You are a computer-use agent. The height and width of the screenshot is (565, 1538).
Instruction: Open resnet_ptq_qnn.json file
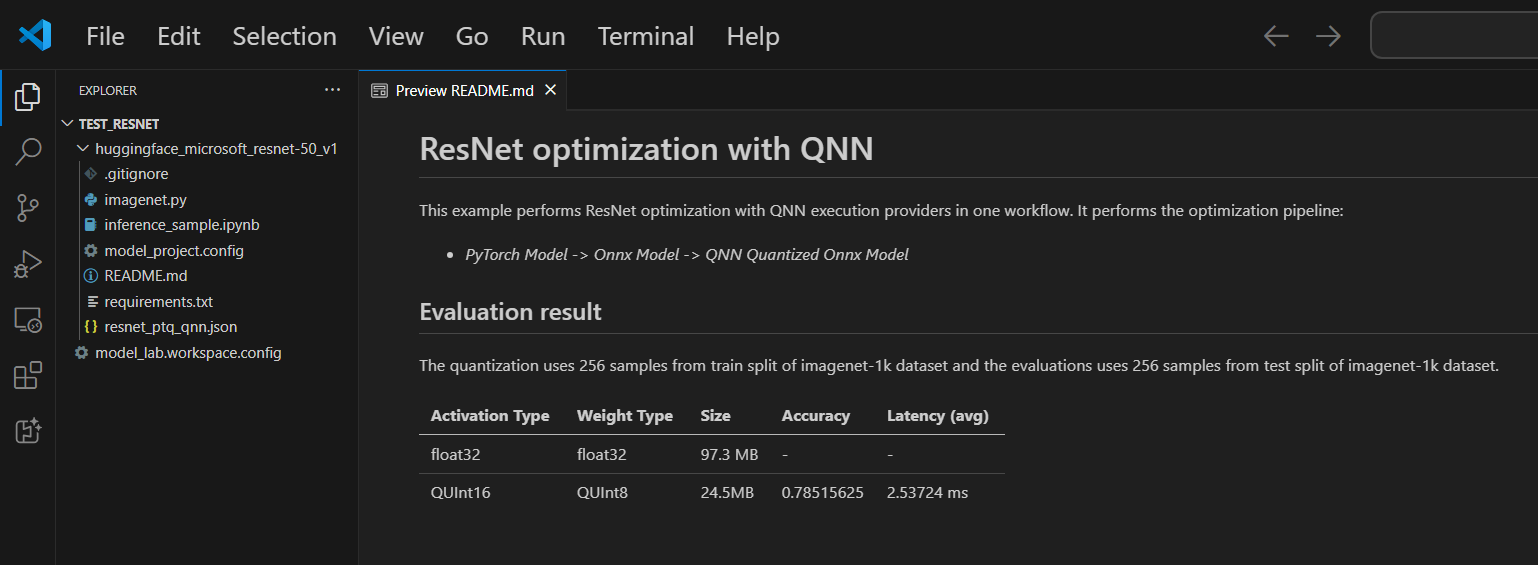tap(170, 327)
